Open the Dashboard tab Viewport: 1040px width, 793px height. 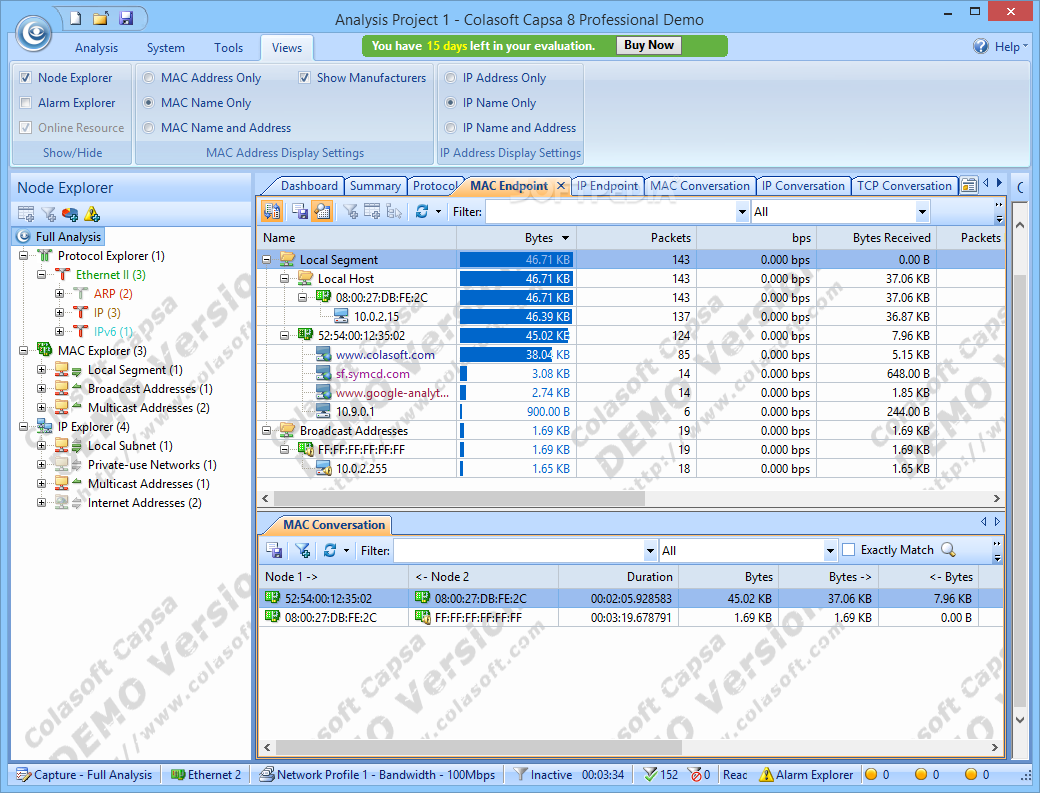click(309, 186)
